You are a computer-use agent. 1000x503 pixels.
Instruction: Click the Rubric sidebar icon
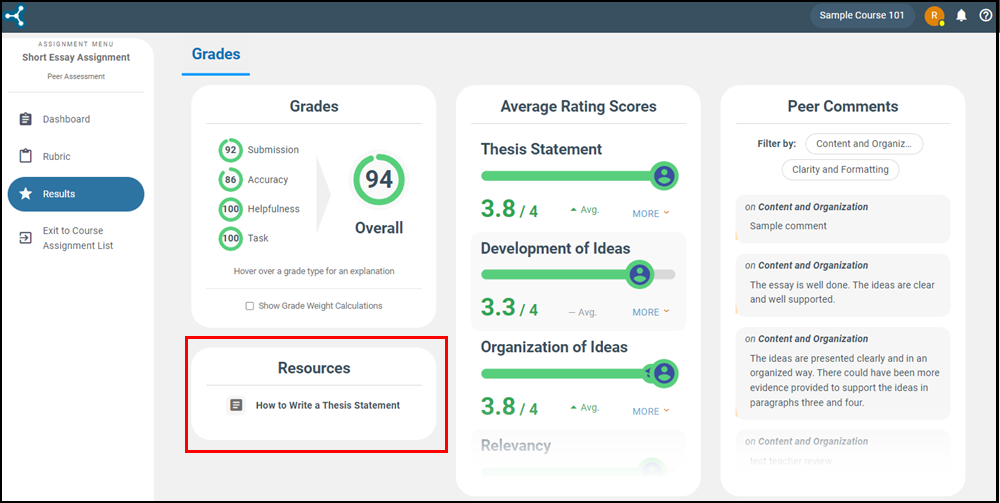(x=26, y=156)
